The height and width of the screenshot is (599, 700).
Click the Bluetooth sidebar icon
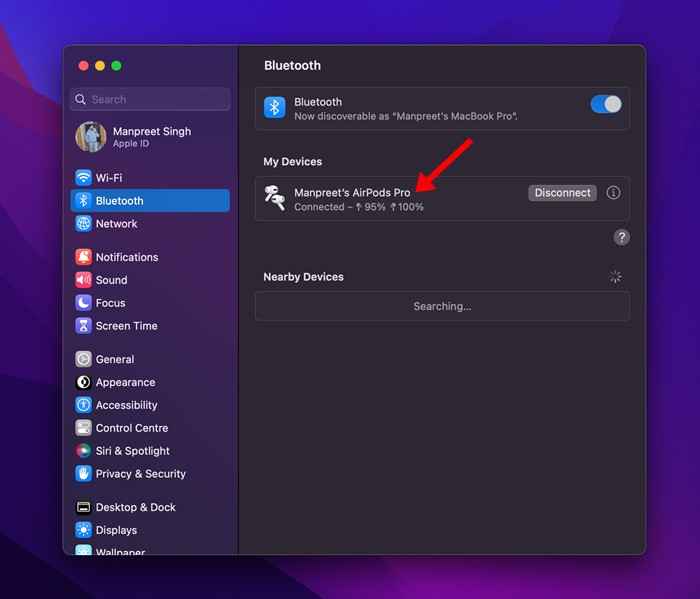pyautogui.click(x=83, y=200)
